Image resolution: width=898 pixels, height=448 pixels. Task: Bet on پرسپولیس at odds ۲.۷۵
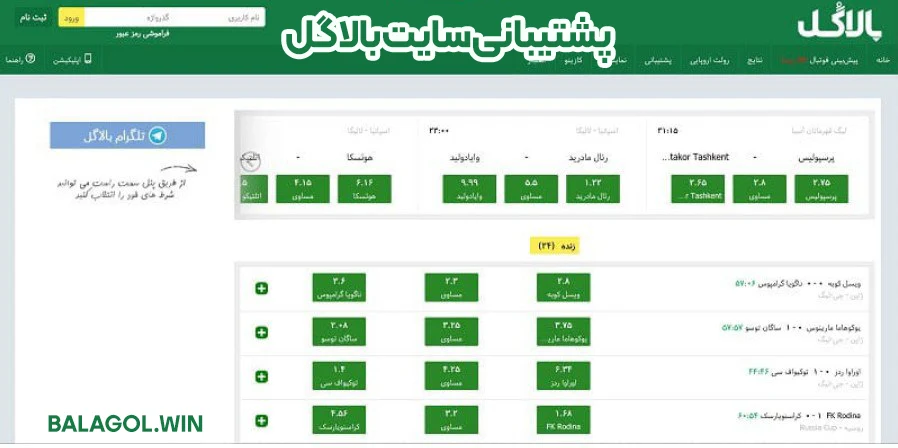[x=821, y=189]
